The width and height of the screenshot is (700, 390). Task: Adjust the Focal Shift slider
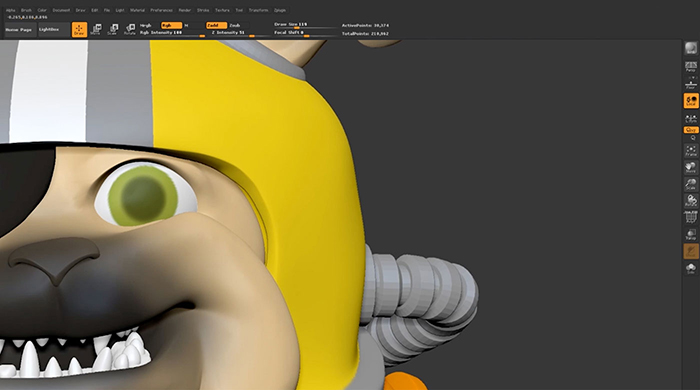[305, 33]
